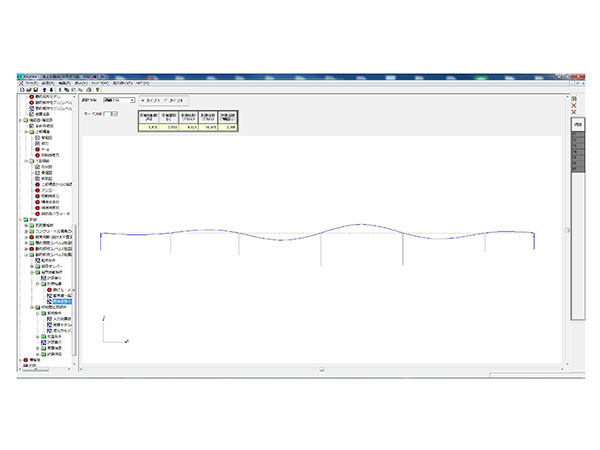Screen dimensions: 600x450
Task: Expand the red-circle node at the tree's bottom
Action: [x=20, y=359]
